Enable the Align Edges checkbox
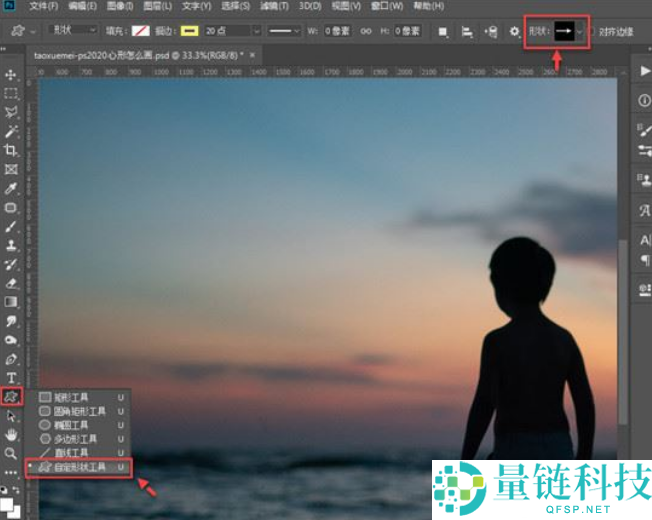This screenshot has height=520, width=652. pyautogui.click(x=592, y=32)
